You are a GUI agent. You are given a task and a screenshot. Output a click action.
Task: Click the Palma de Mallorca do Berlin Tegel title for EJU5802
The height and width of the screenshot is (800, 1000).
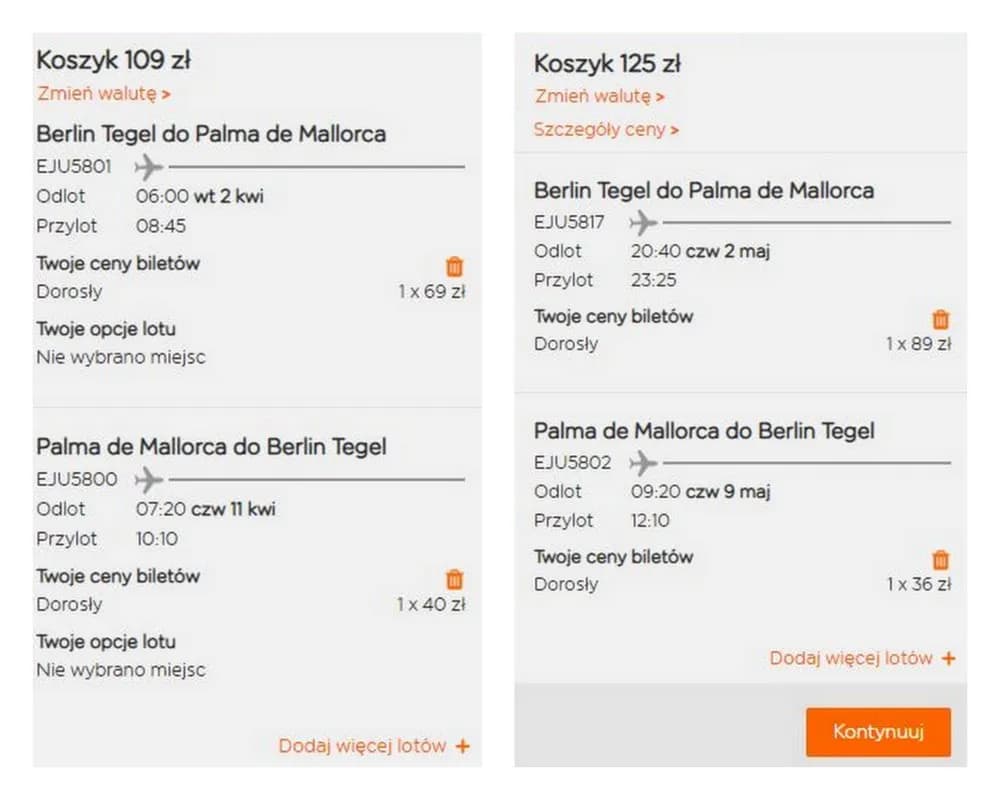tap(703, 431)
